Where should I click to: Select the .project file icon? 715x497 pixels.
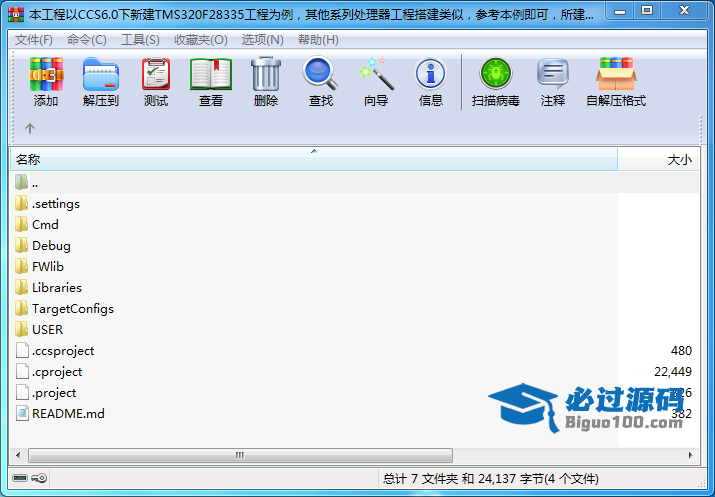click(22, 392)
